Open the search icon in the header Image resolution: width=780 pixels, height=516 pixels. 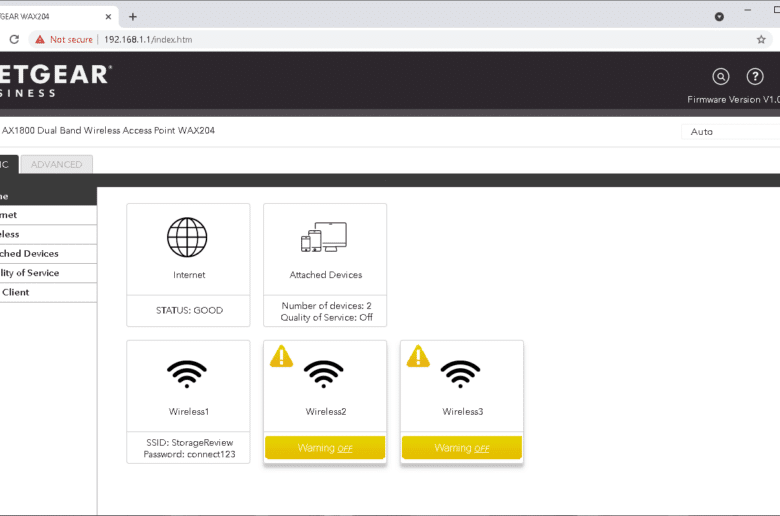pyautogui.click(x=721, y=77)
